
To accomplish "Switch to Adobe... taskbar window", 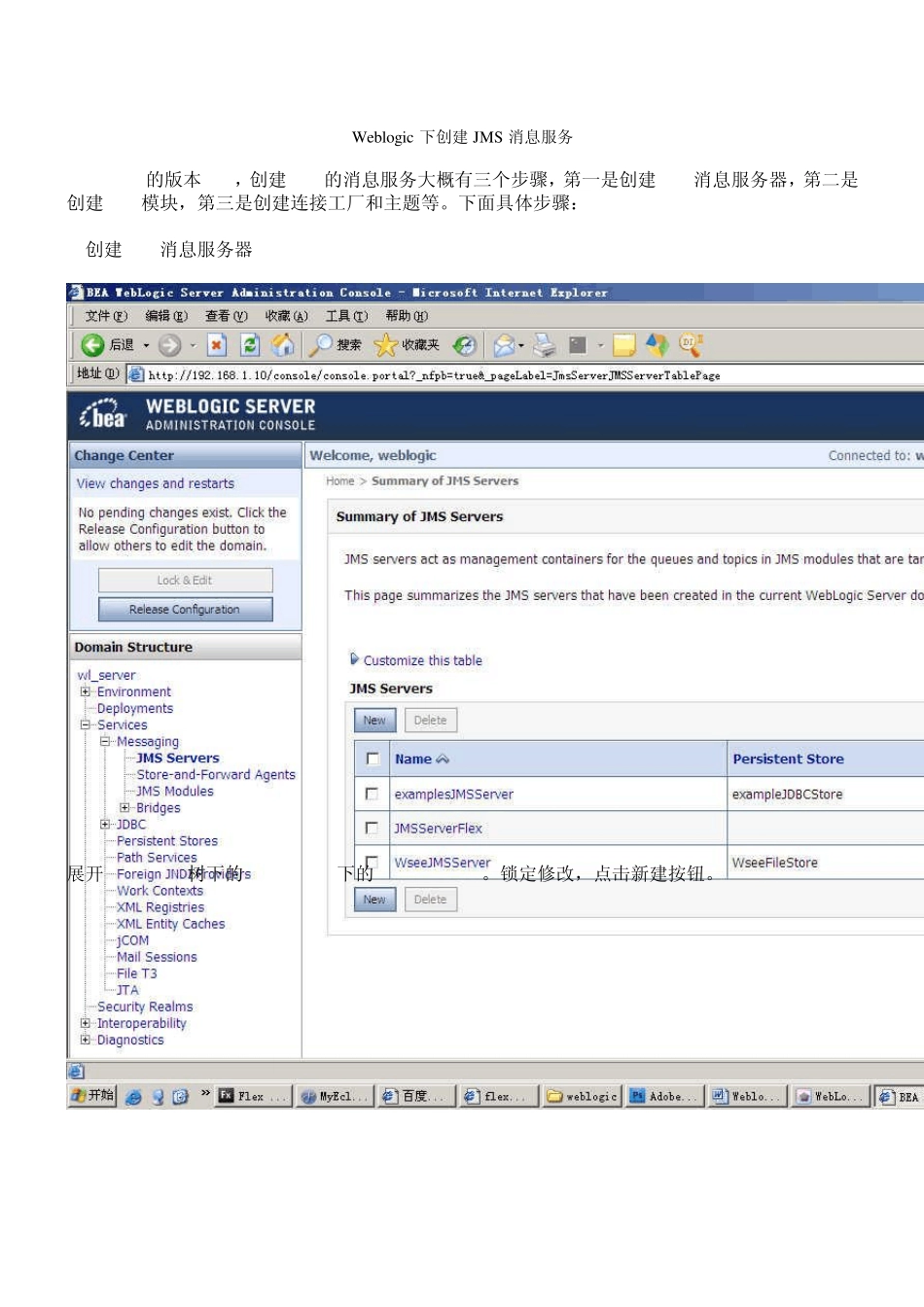I will [664, 1096].
